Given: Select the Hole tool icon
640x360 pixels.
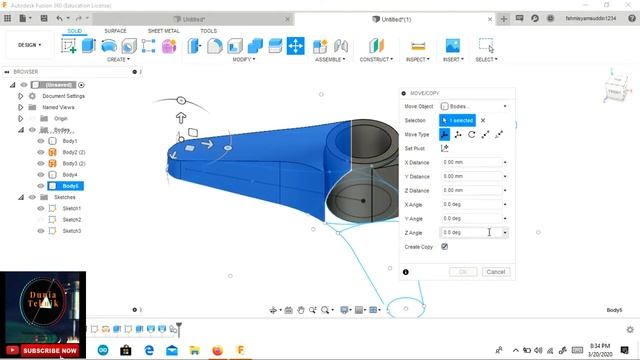Looking at the screenshot, I should tap(129, 46).
